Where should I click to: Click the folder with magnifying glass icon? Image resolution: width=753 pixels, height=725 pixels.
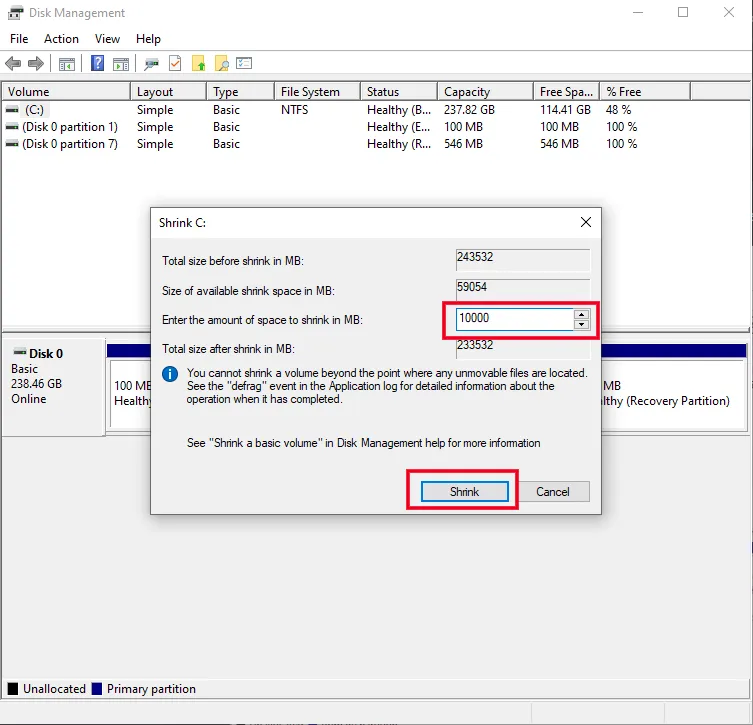[x=222, y=64]
